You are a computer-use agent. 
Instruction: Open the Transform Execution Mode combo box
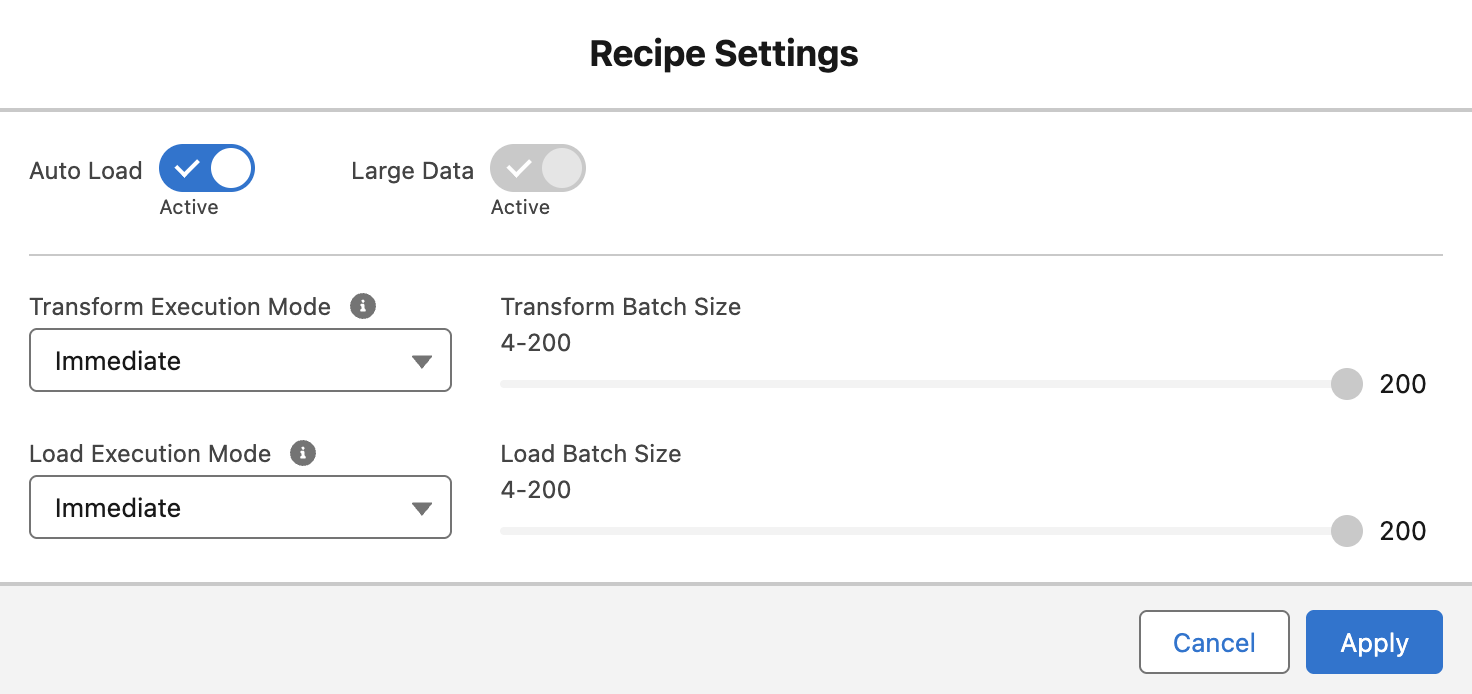(240, 361)
